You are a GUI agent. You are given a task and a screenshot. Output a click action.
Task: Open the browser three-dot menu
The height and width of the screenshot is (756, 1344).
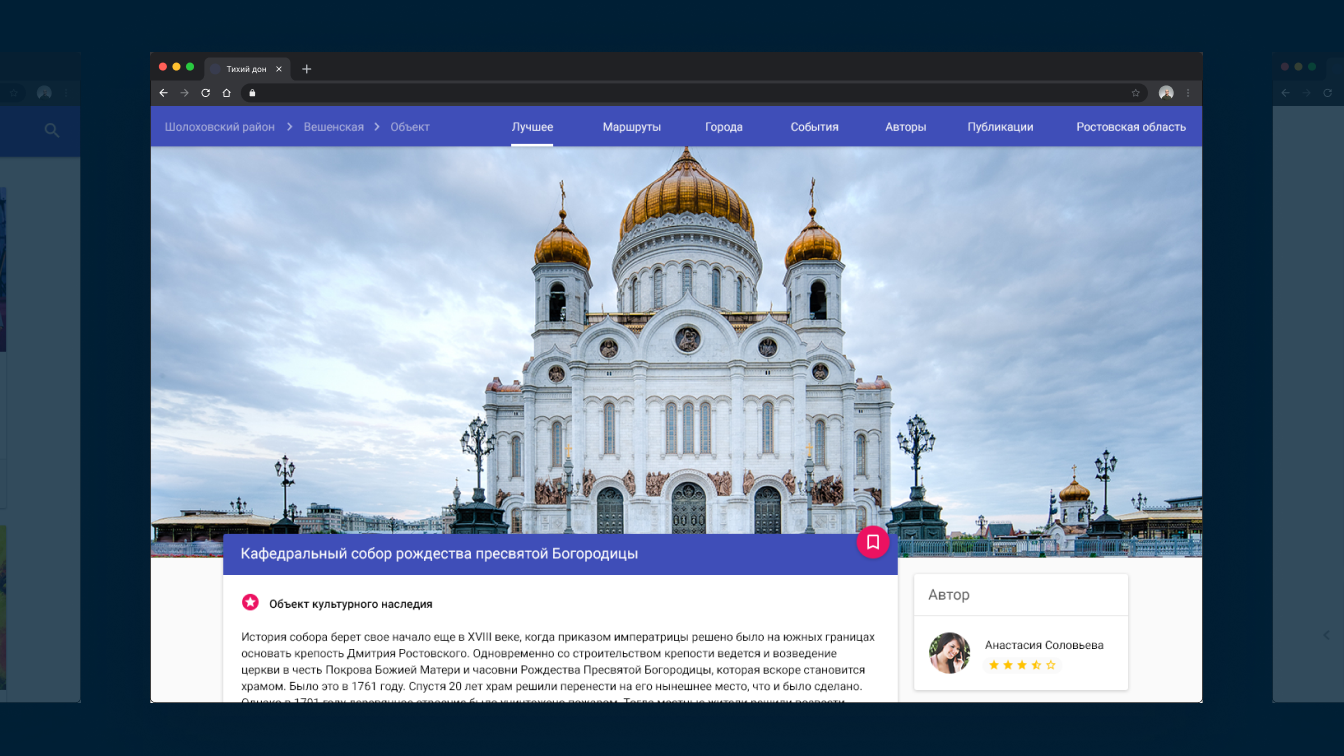pyautogui.click(x=1188, y=93)
